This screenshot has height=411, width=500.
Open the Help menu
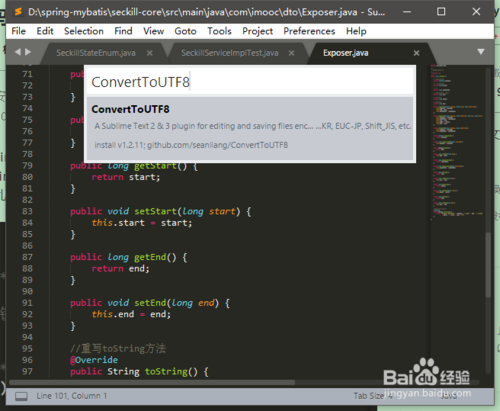click(356, 31)
